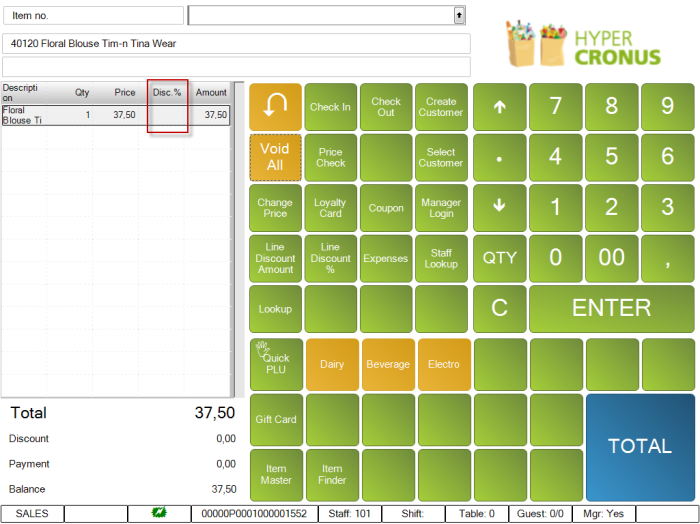700x524 pixels.
Task: Click the orange undo/back arrow button
Action: [x=275, y=107]
